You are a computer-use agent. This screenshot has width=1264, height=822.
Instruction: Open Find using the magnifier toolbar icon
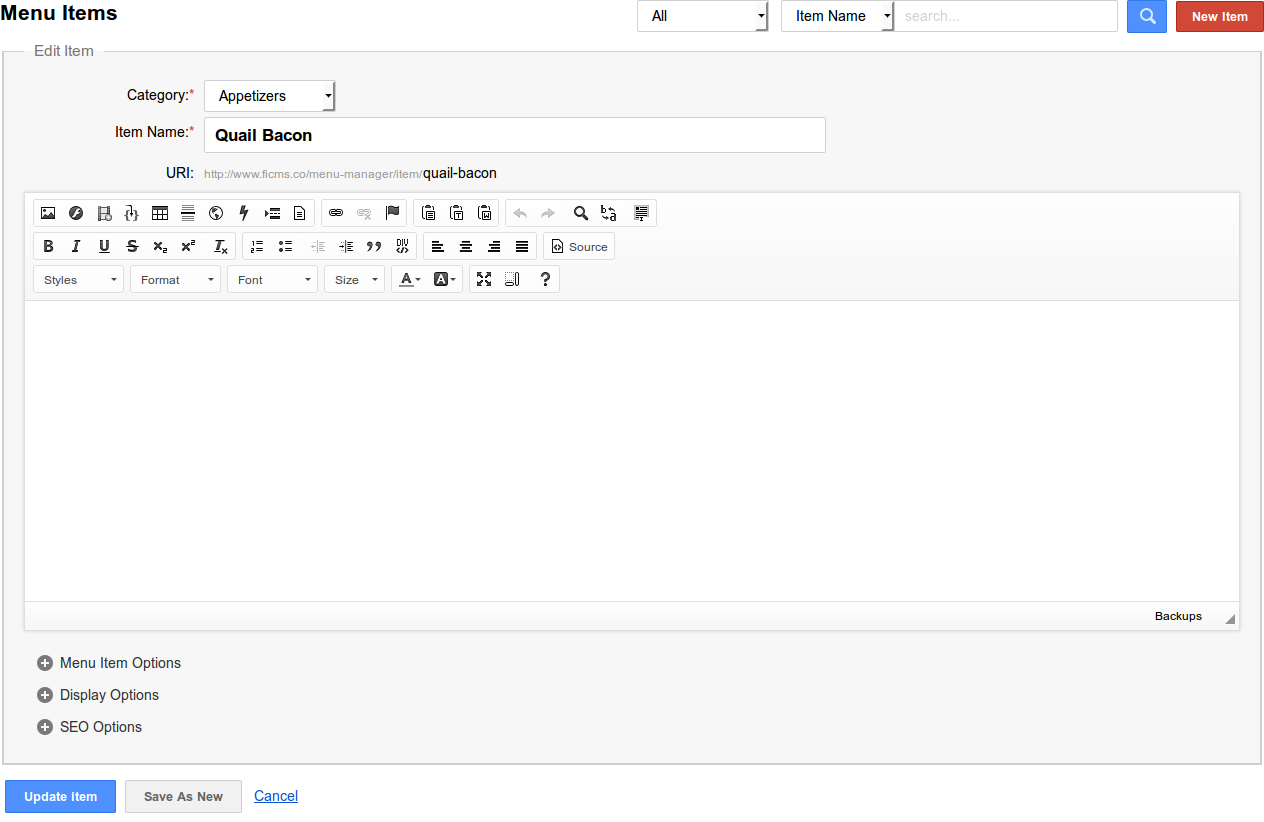tap(580, 213)
